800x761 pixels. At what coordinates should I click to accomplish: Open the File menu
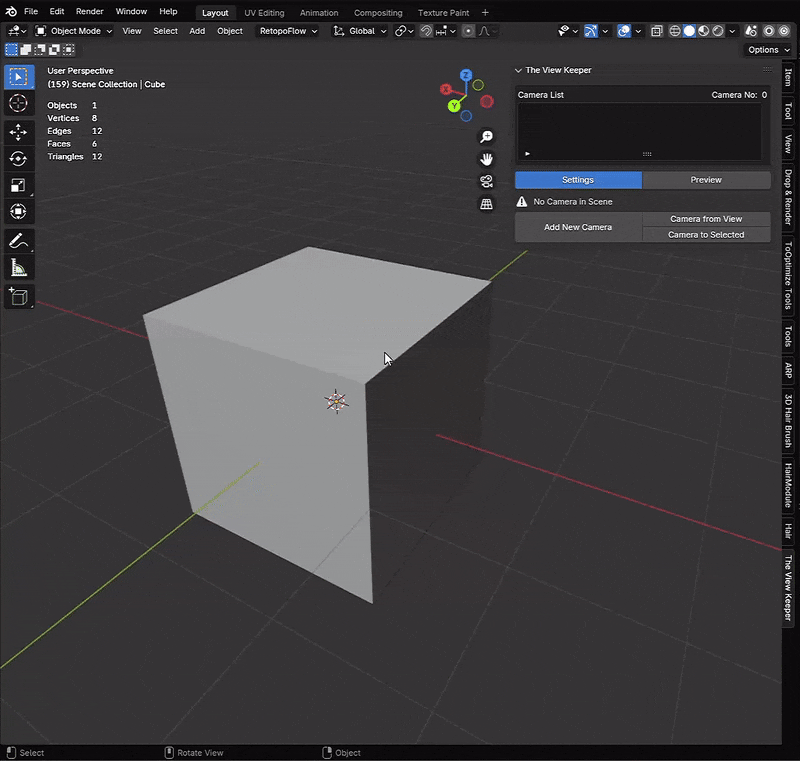point(31,11)
